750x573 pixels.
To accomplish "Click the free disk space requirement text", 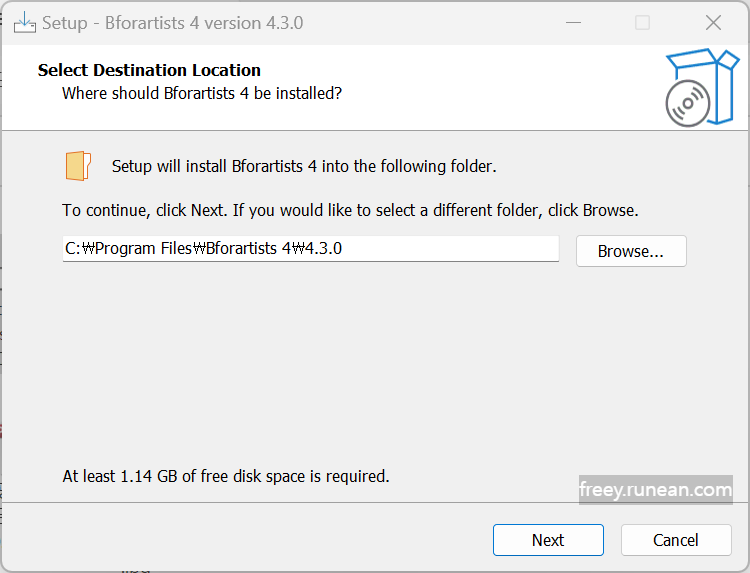I will (x=226, y=476).
